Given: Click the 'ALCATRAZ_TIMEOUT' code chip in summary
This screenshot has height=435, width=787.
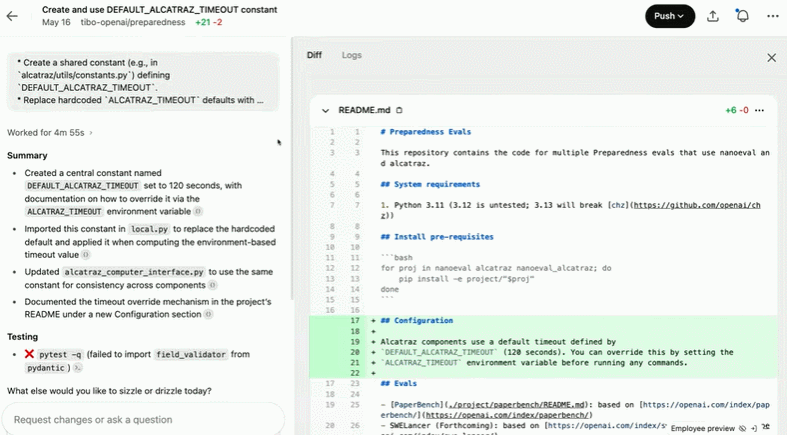Looking at the screenshot, I should (64, 212).
